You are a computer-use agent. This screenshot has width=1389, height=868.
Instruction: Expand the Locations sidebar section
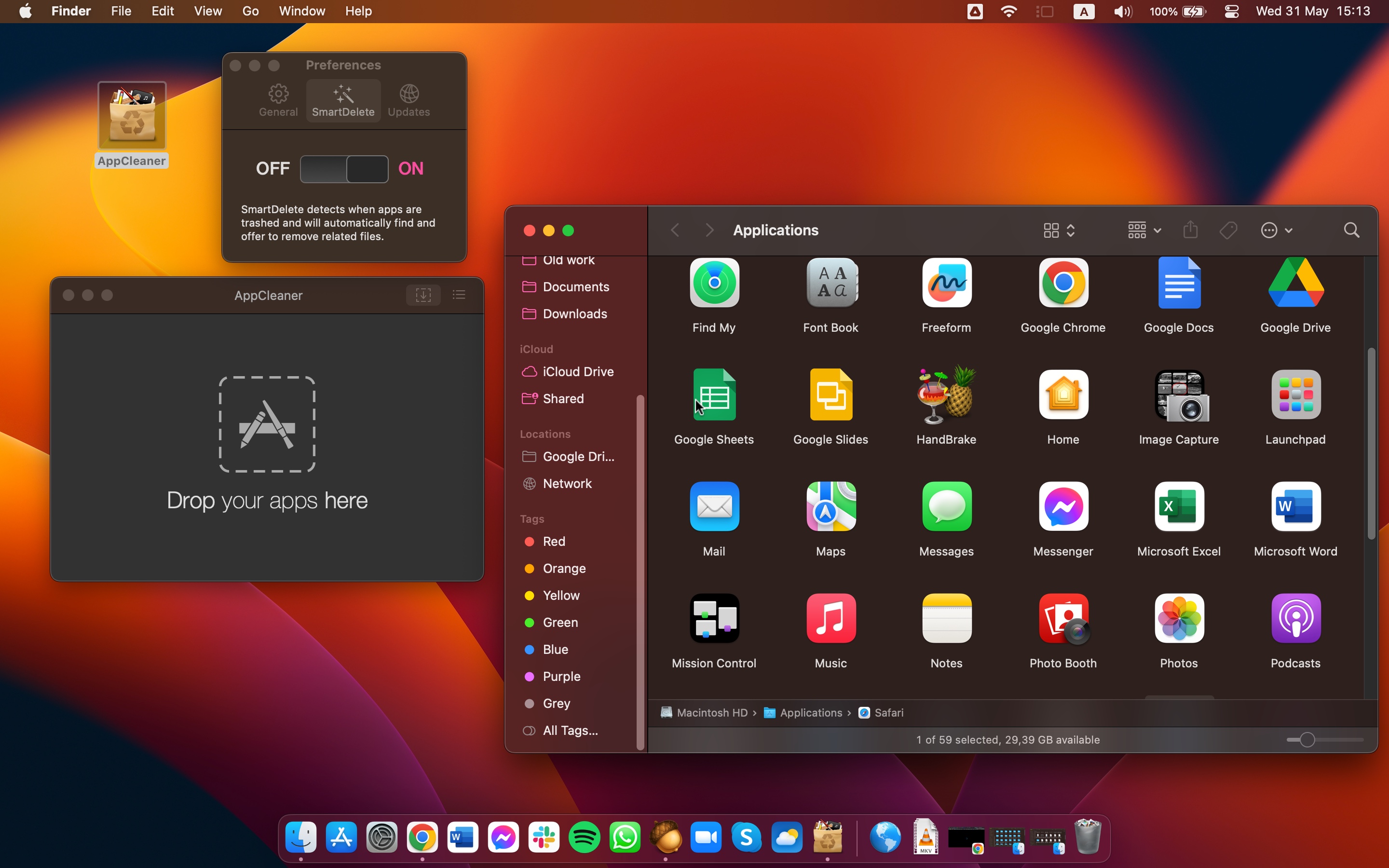click(x=545, y=433)
